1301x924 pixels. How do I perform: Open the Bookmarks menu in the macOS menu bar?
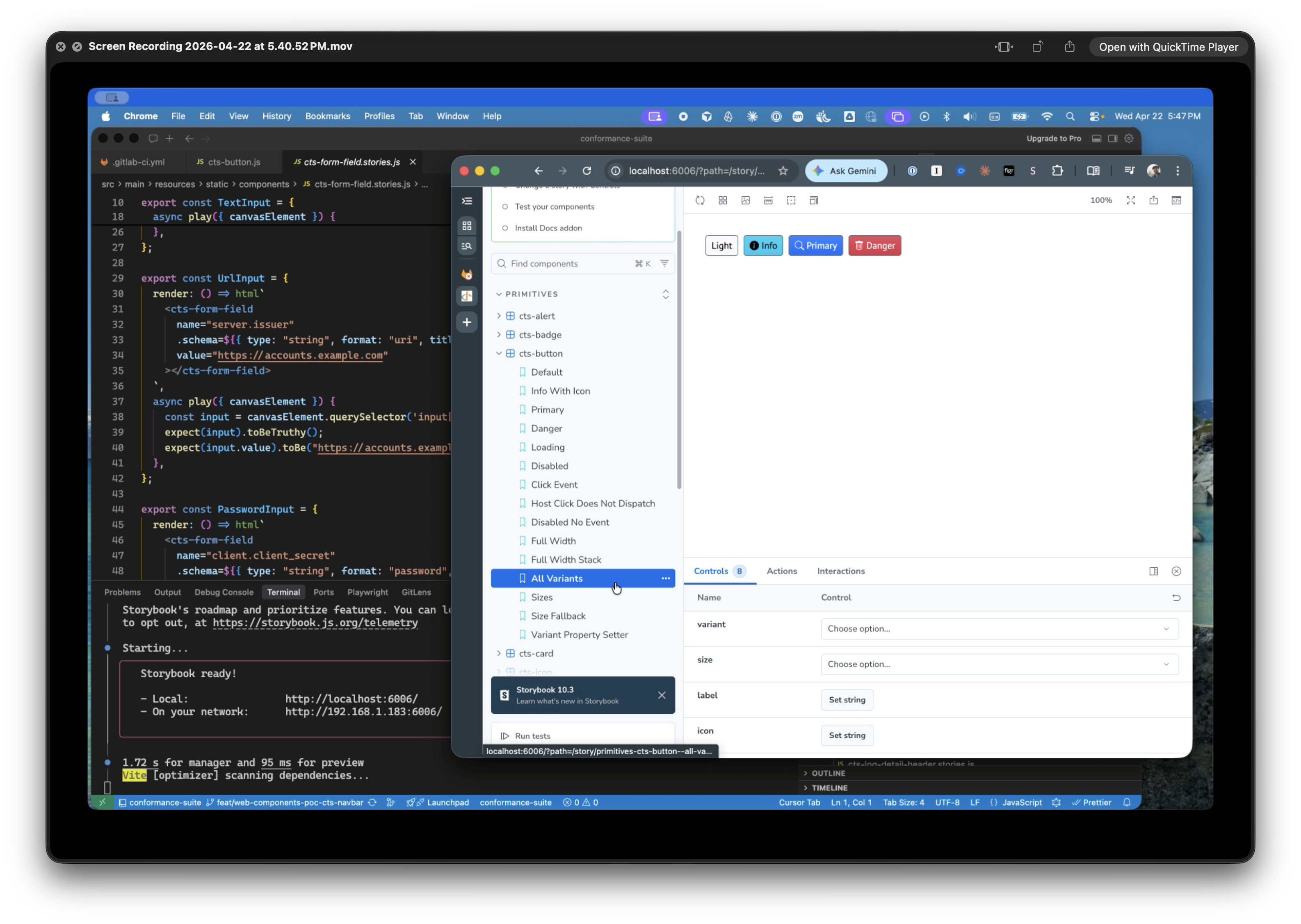327,116
